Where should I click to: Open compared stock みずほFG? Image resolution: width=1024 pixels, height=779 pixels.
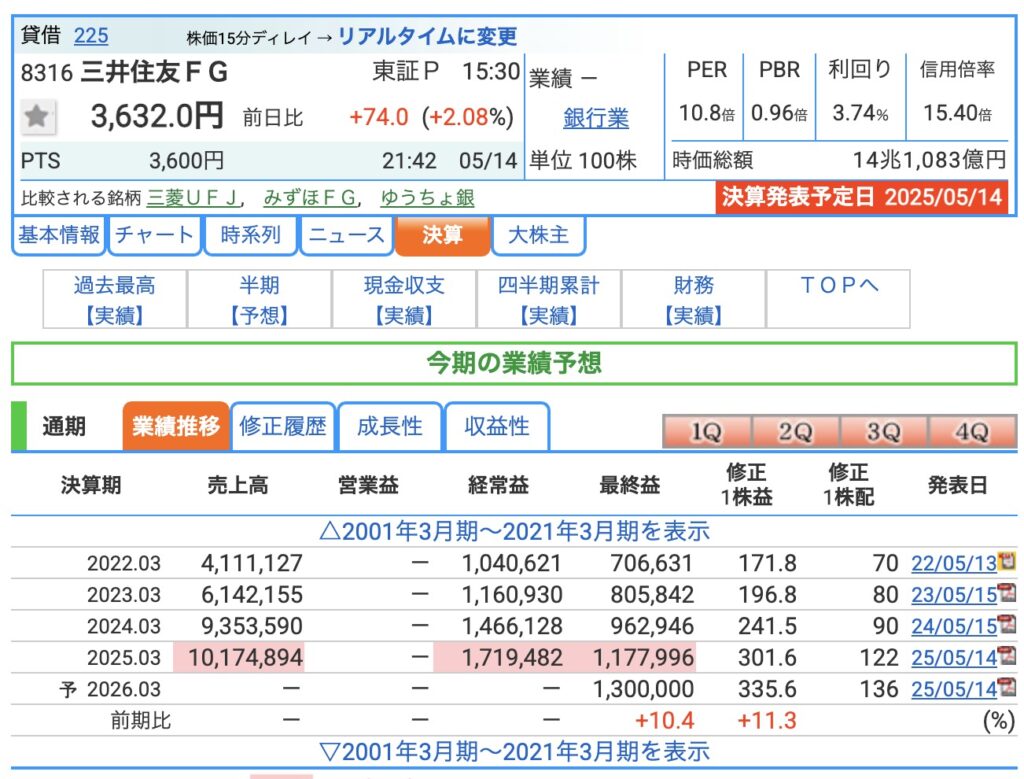tap(310, 198)
